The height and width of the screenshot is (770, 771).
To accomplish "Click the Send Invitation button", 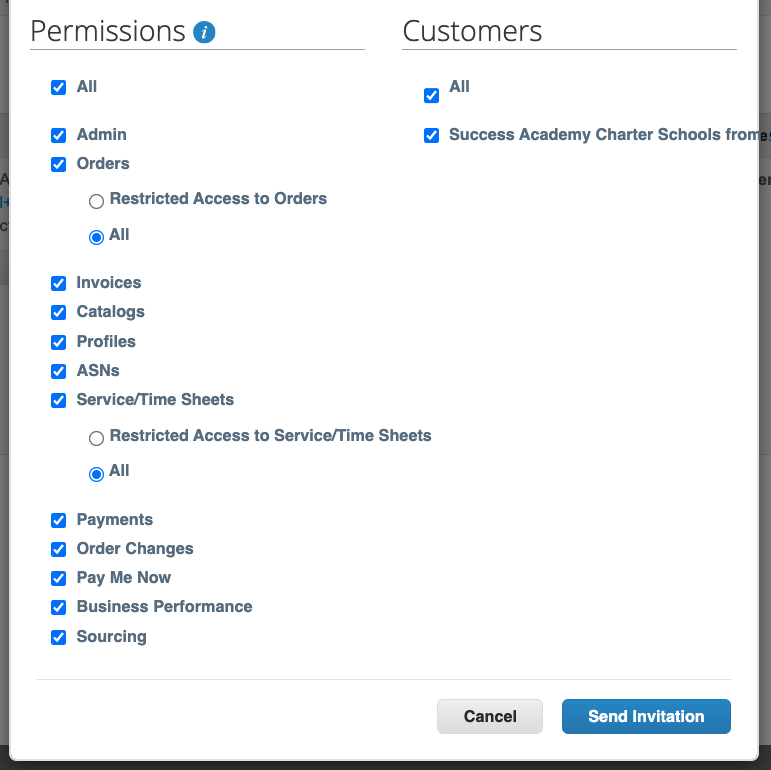I will 646,716.
